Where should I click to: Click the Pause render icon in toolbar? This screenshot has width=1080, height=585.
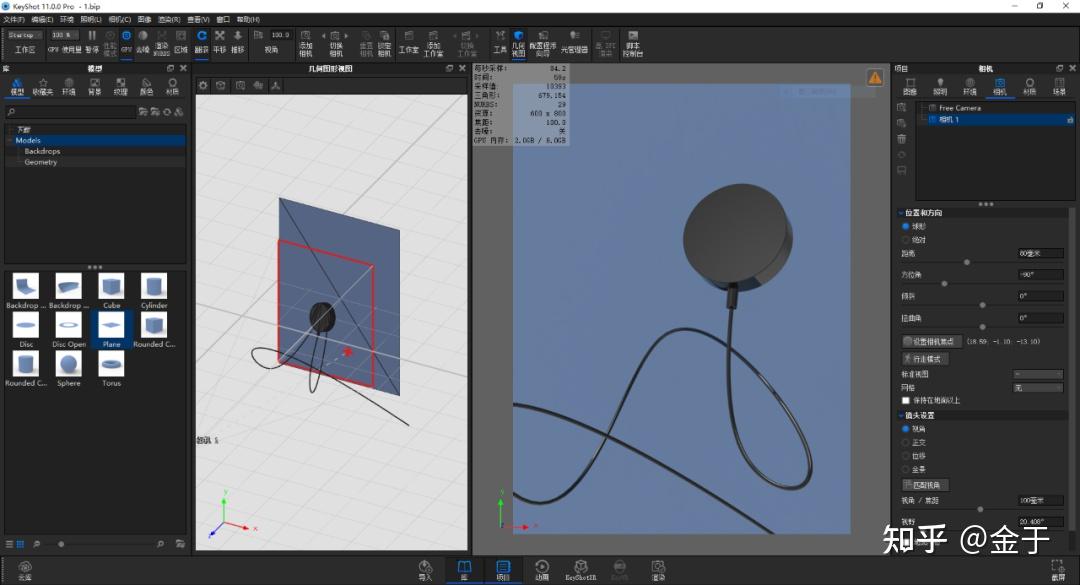click(x=92, y=36)
